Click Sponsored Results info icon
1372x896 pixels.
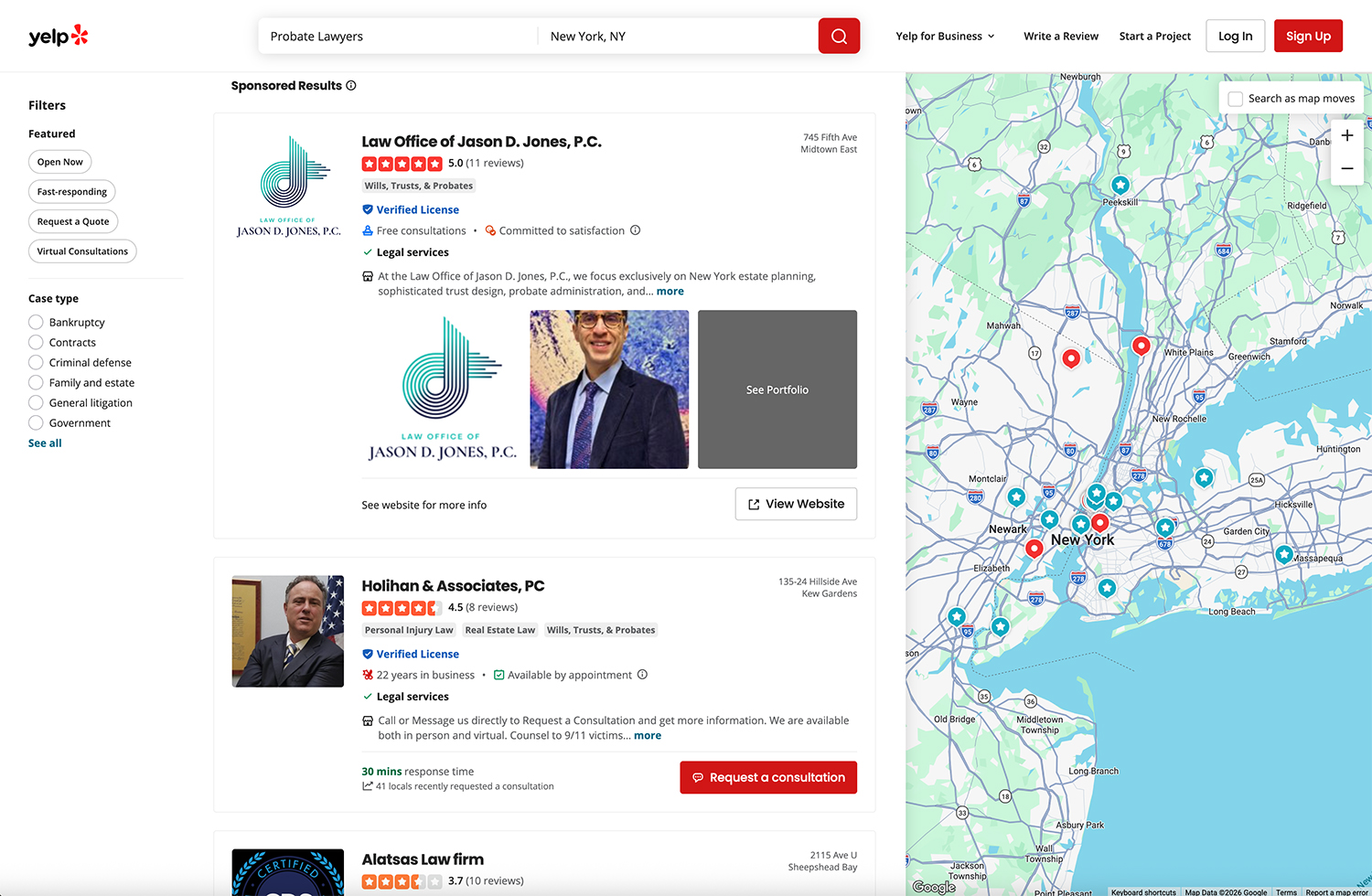[351, 86]
